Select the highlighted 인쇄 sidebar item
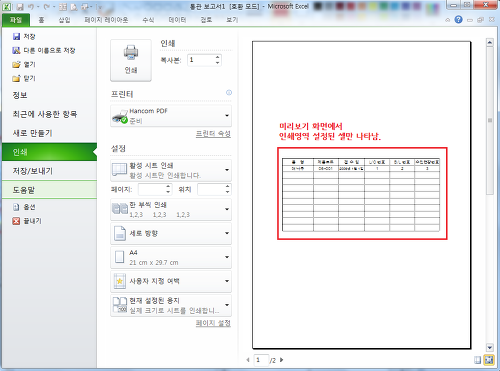500x371 pixels. pyautogui.click(x=49, y=152)
